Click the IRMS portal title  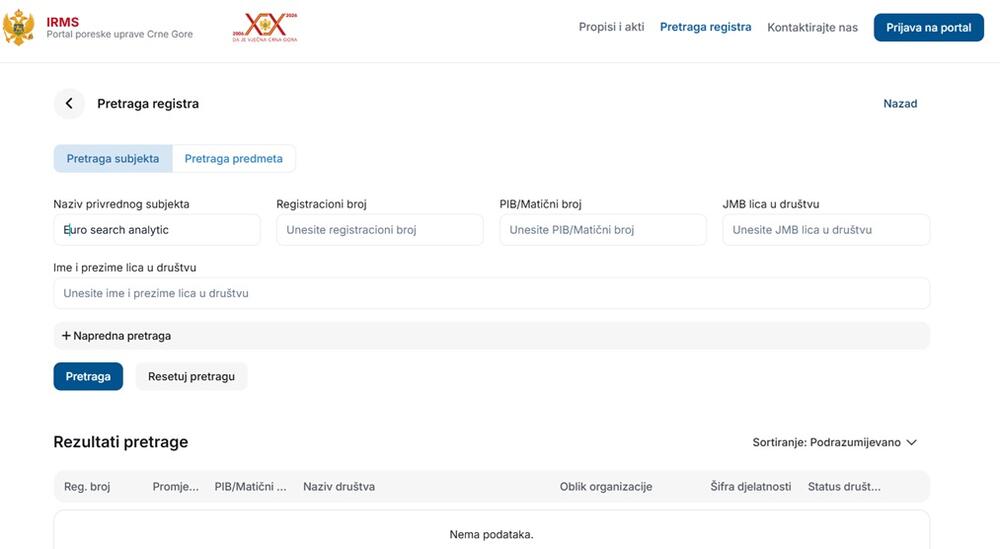pos(62,22)
